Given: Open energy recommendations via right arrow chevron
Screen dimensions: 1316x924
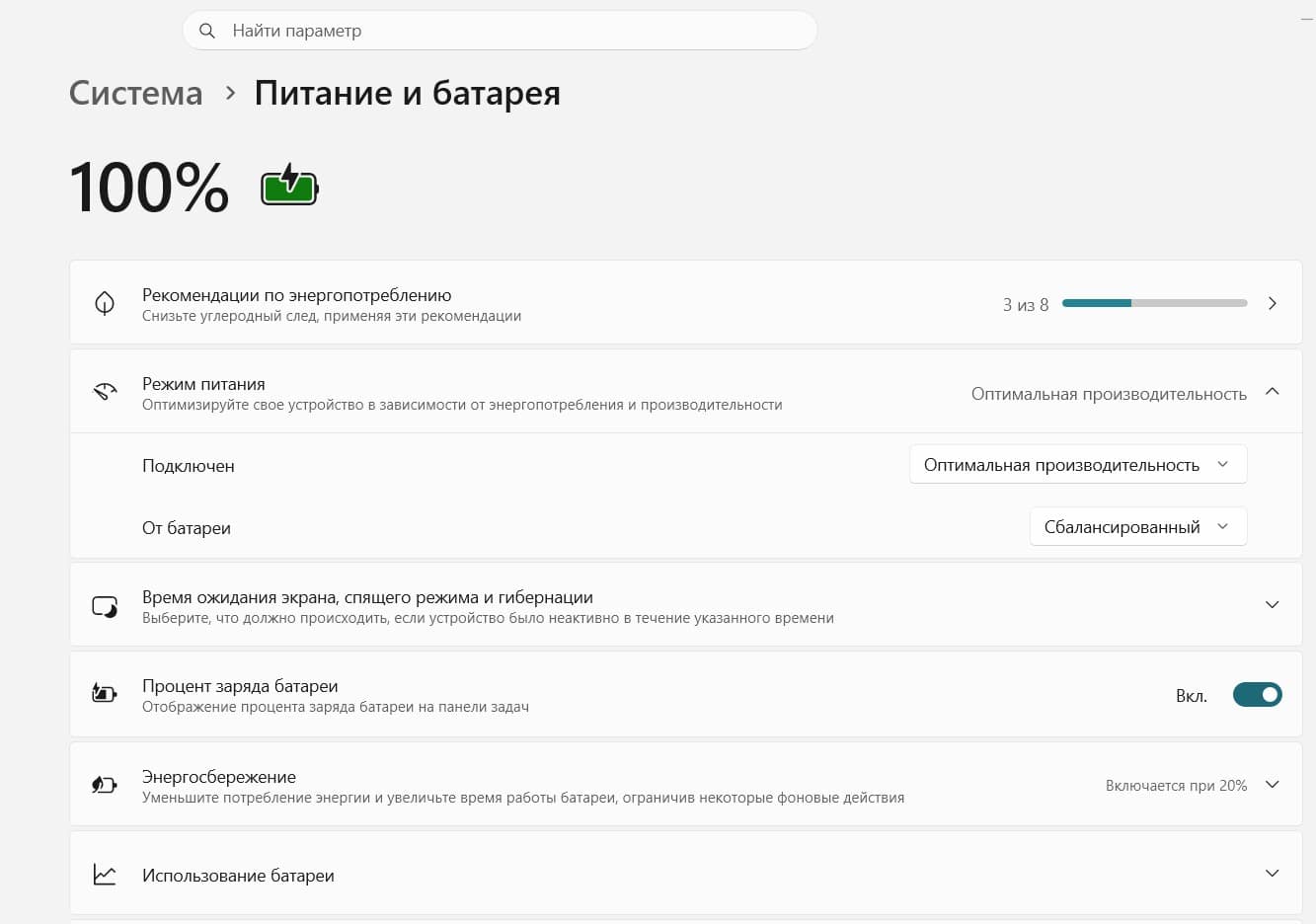Looking at the screenshot, I should pyautogui.click(x=1273, y=303).
